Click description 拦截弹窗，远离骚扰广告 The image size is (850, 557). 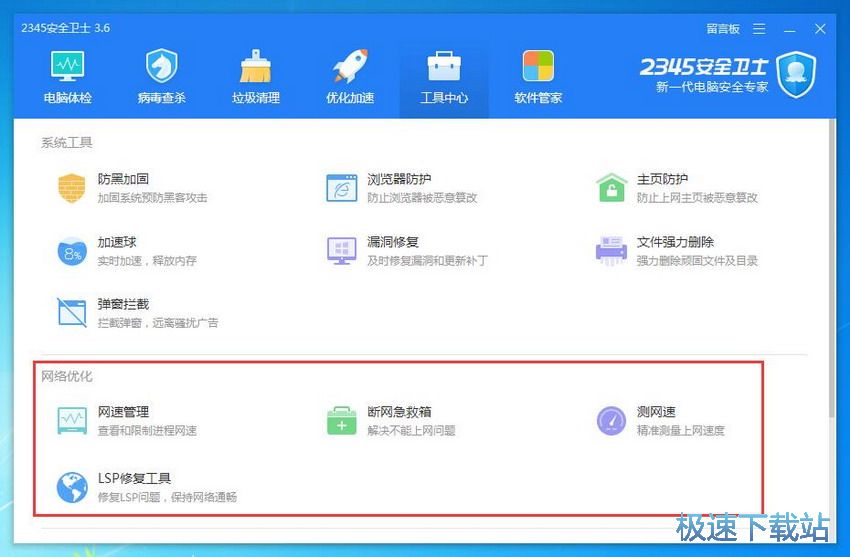pyautogui.click(x=158, y=323)
